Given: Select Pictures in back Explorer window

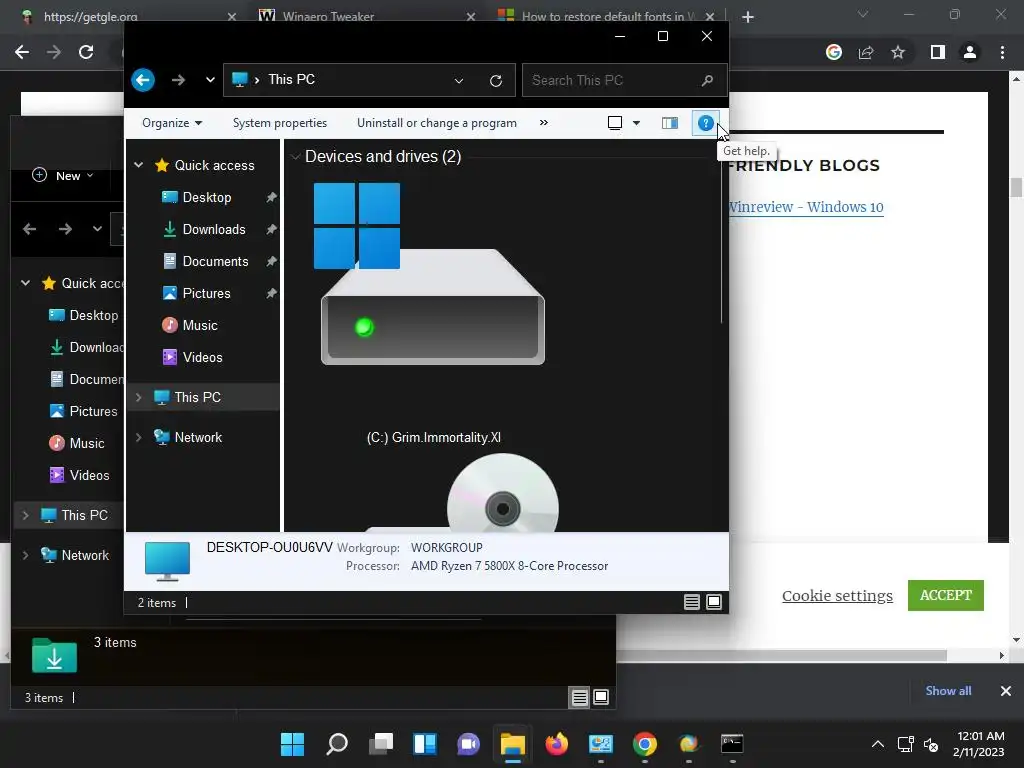Looking at the screenshot, I should [x=84, y=411].
